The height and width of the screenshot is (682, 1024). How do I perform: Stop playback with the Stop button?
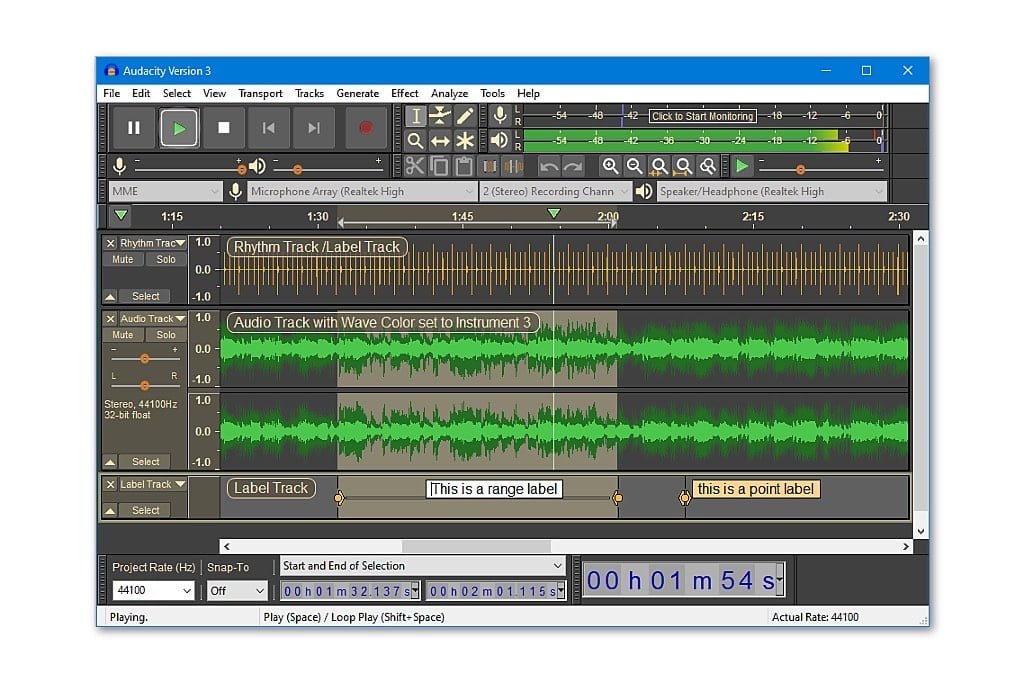coord(223,128)
